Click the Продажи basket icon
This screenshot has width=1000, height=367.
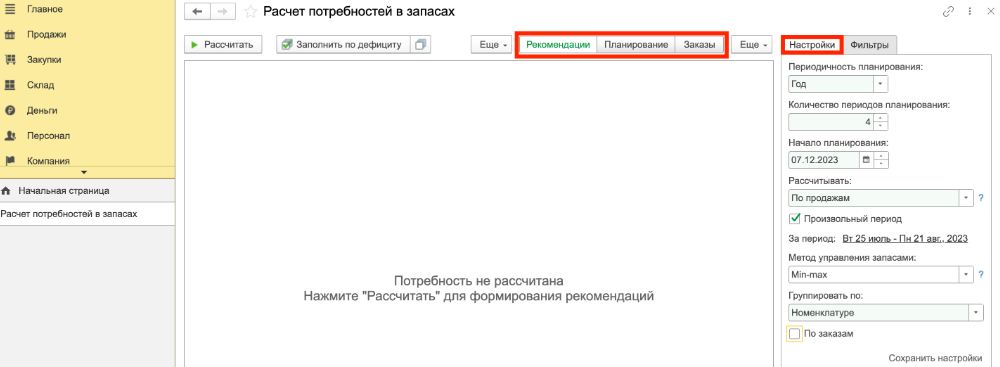click(10, 34)
